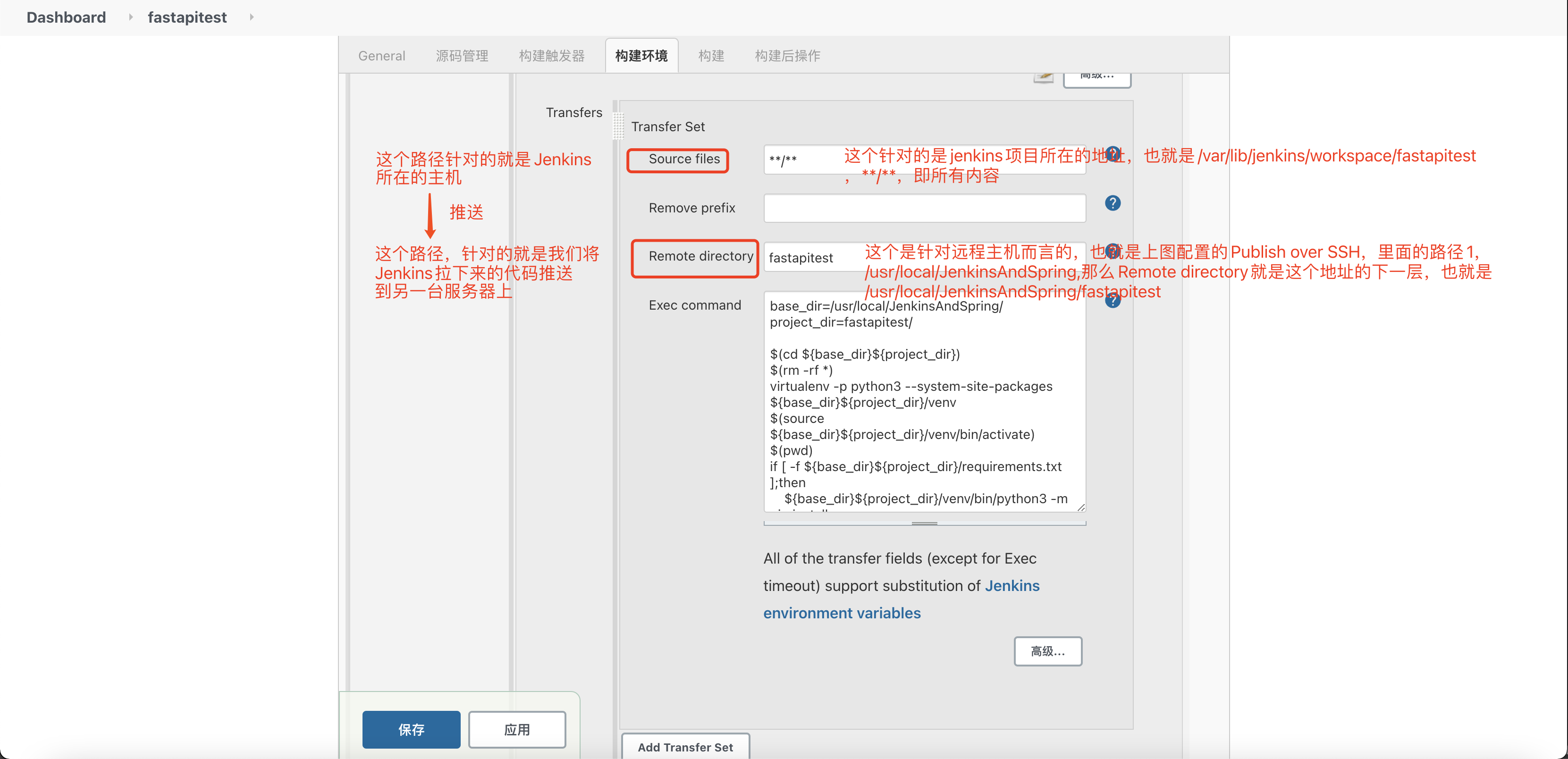This screenshot has width=1568, height=759.
Task: Click the Transfer Set heading
Action: point(668,126)
